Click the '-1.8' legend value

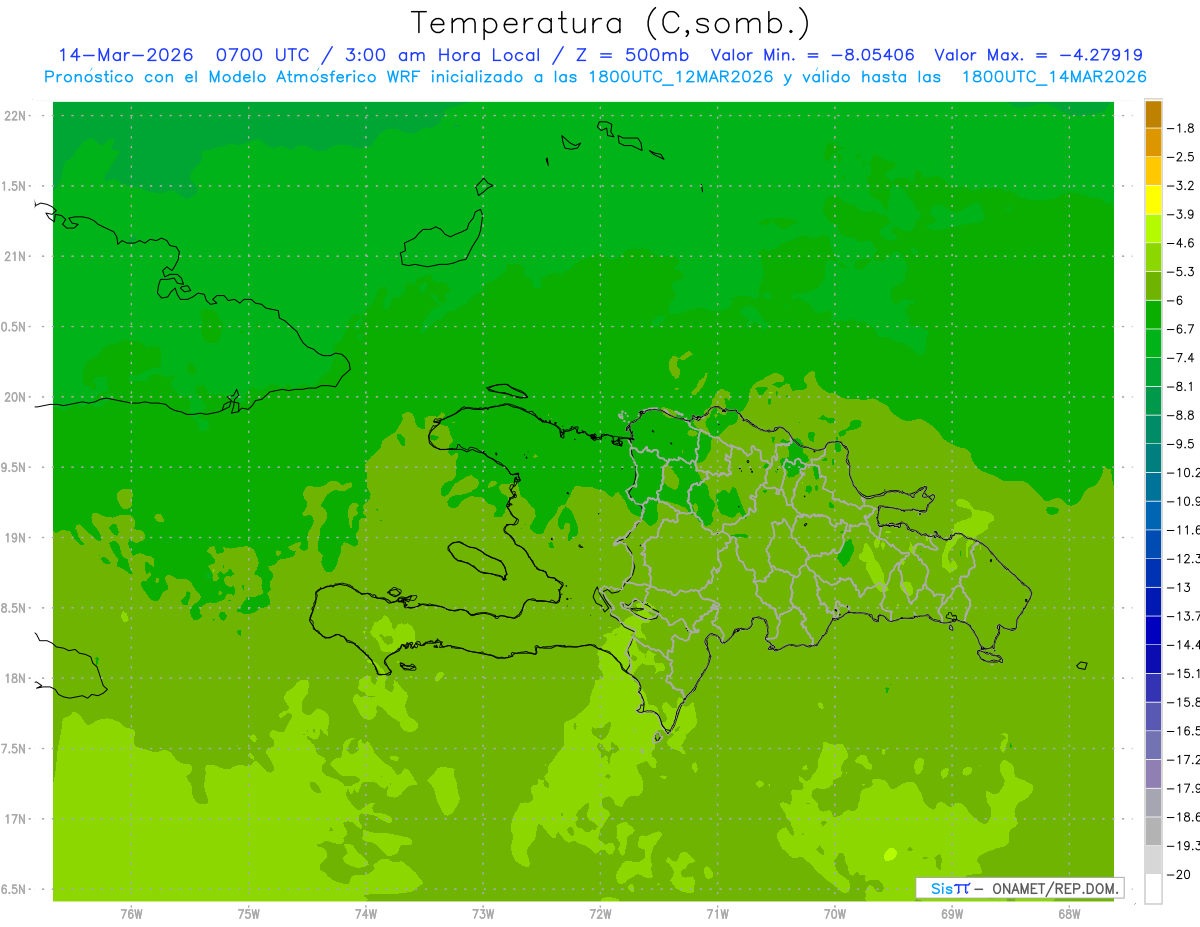[1181, 128]
